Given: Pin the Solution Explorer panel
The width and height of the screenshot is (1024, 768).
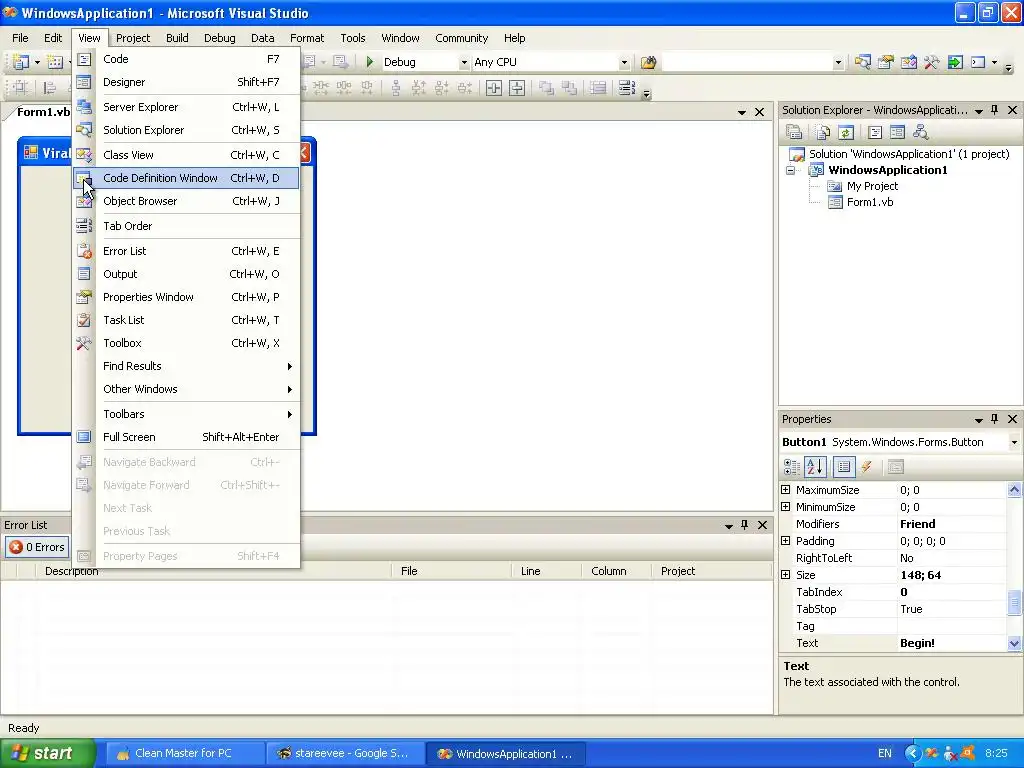Looking at the screenshot, I should (x=995, y=110).
